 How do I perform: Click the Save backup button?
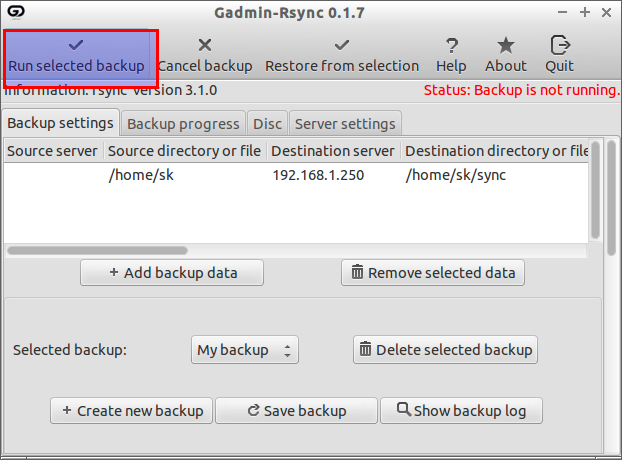[296, 411]
